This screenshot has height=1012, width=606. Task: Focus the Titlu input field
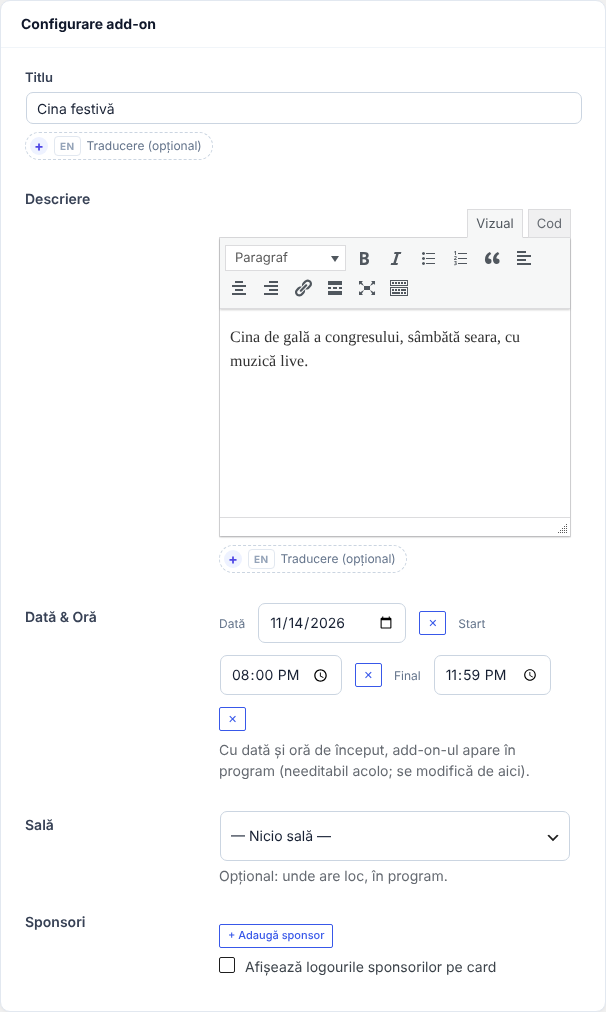tap(304, 108)
